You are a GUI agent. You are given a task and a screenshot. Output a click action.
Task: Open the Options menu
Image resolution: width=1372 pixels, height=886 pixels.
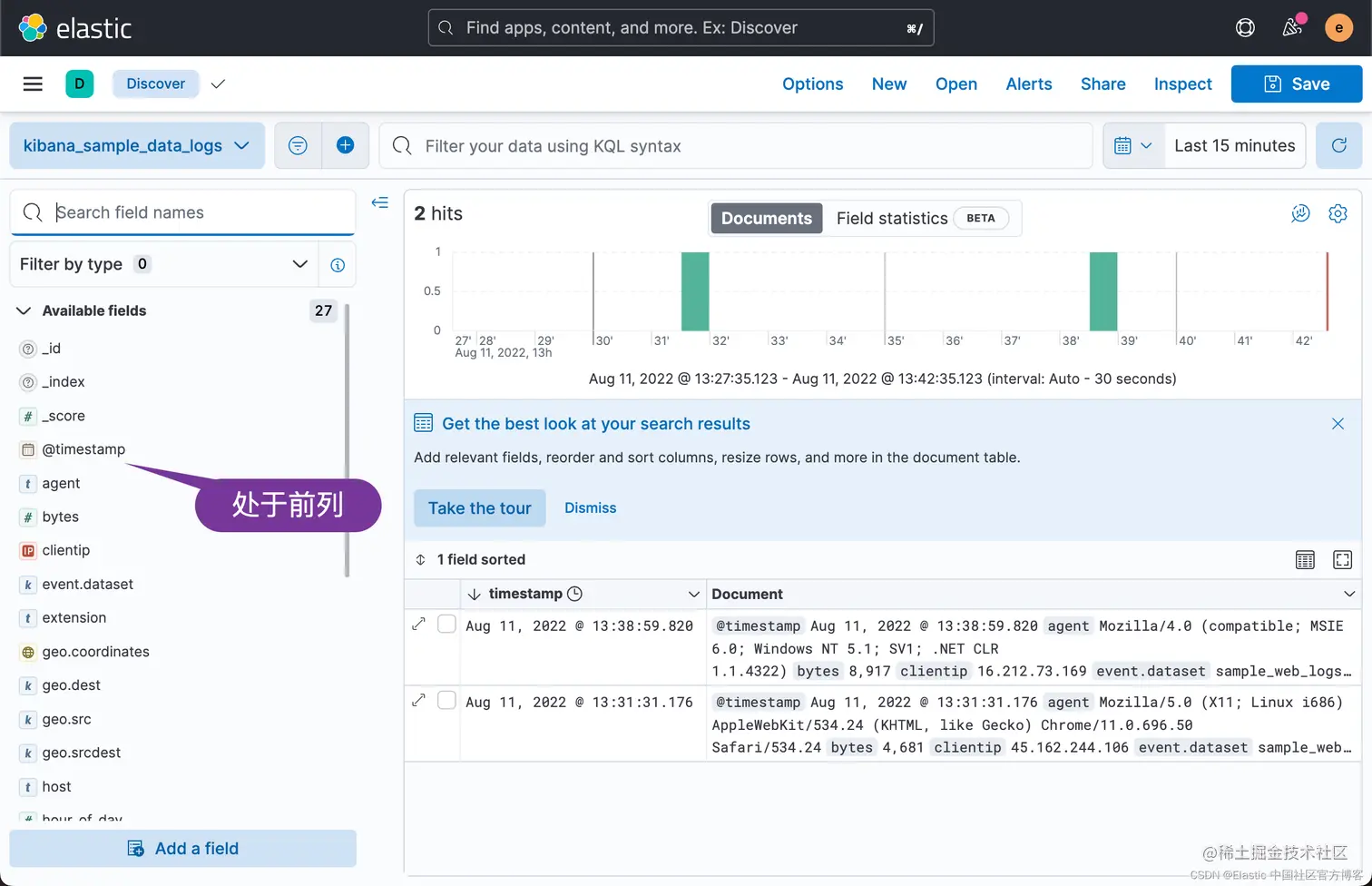(812, 84)
